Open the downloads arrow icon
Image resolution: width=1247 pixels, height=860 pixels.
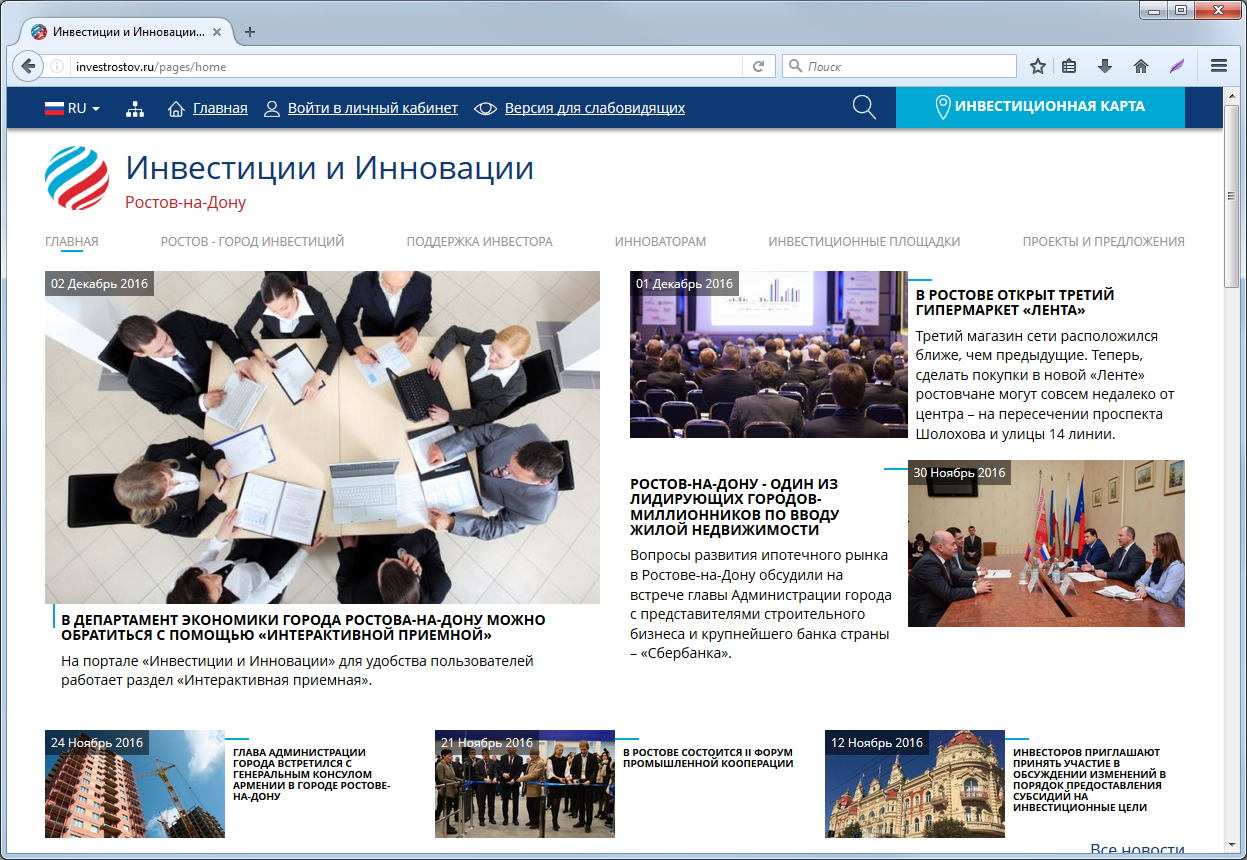coord(1105,67)
